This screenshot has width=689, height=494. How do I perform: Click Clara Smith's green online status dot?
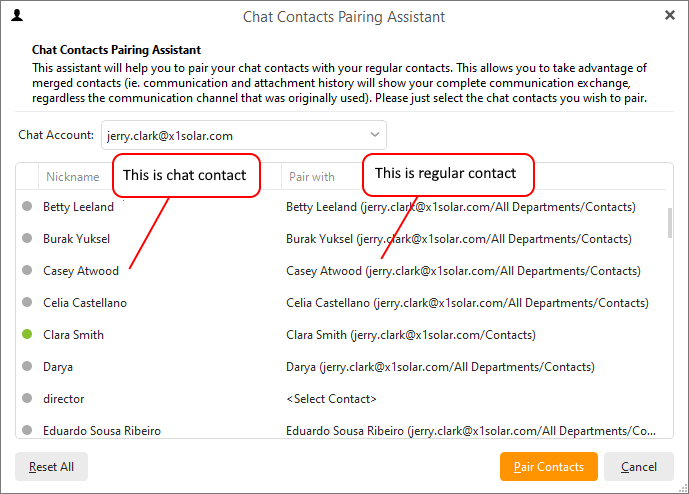pyautogui.click(x=27, y=334)
